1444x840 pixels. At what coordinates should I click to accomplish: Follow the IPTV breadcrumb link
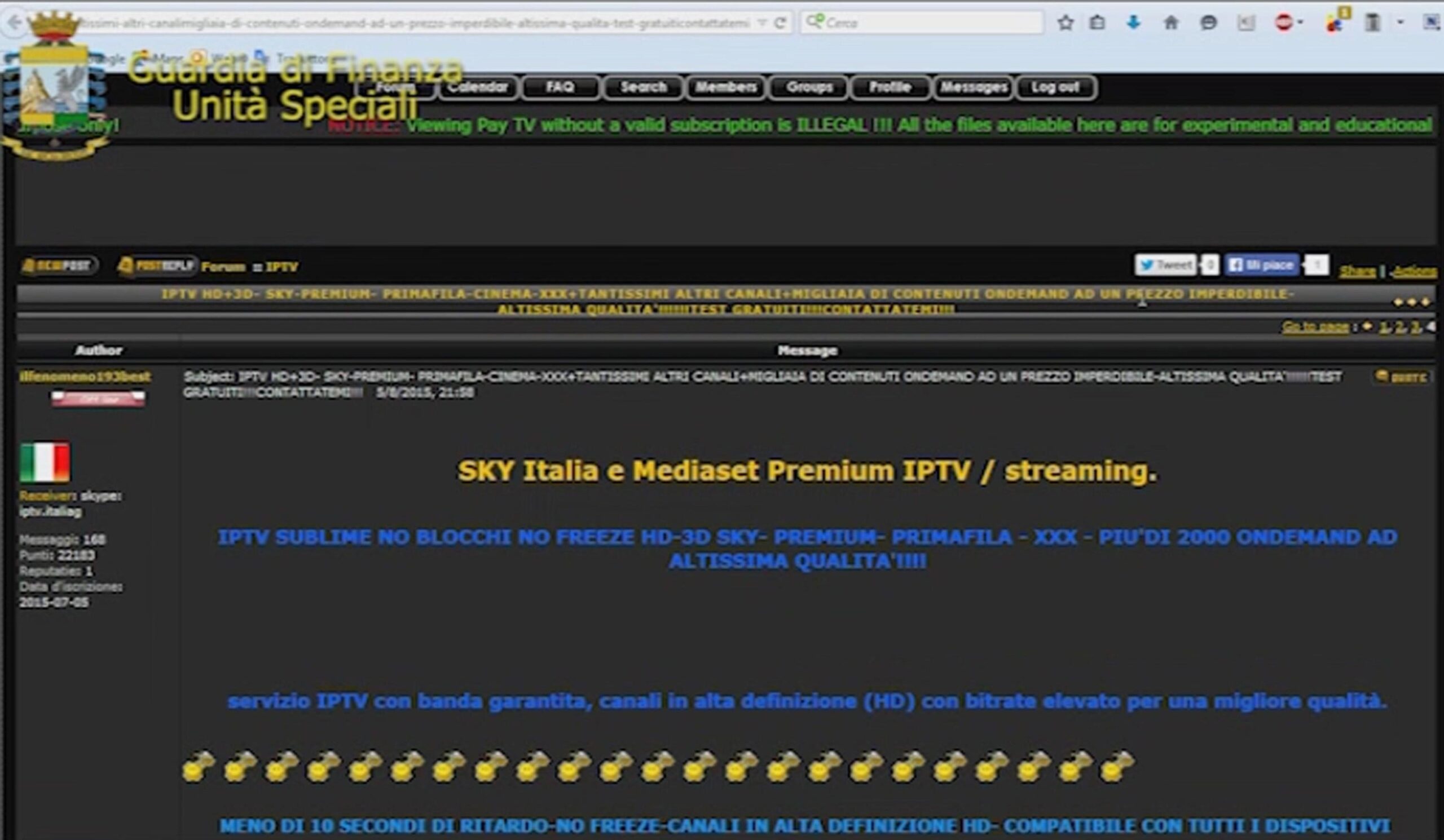point(281,267)
